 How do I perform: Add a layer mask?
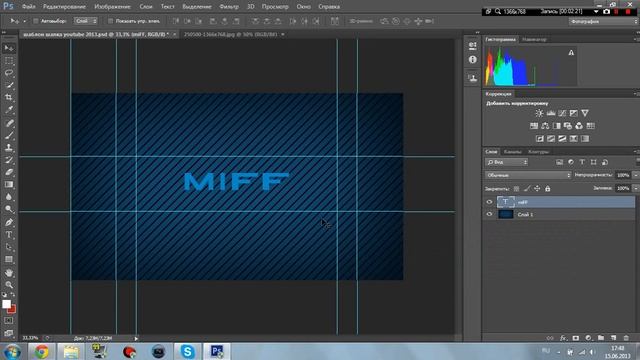[576, 338]
